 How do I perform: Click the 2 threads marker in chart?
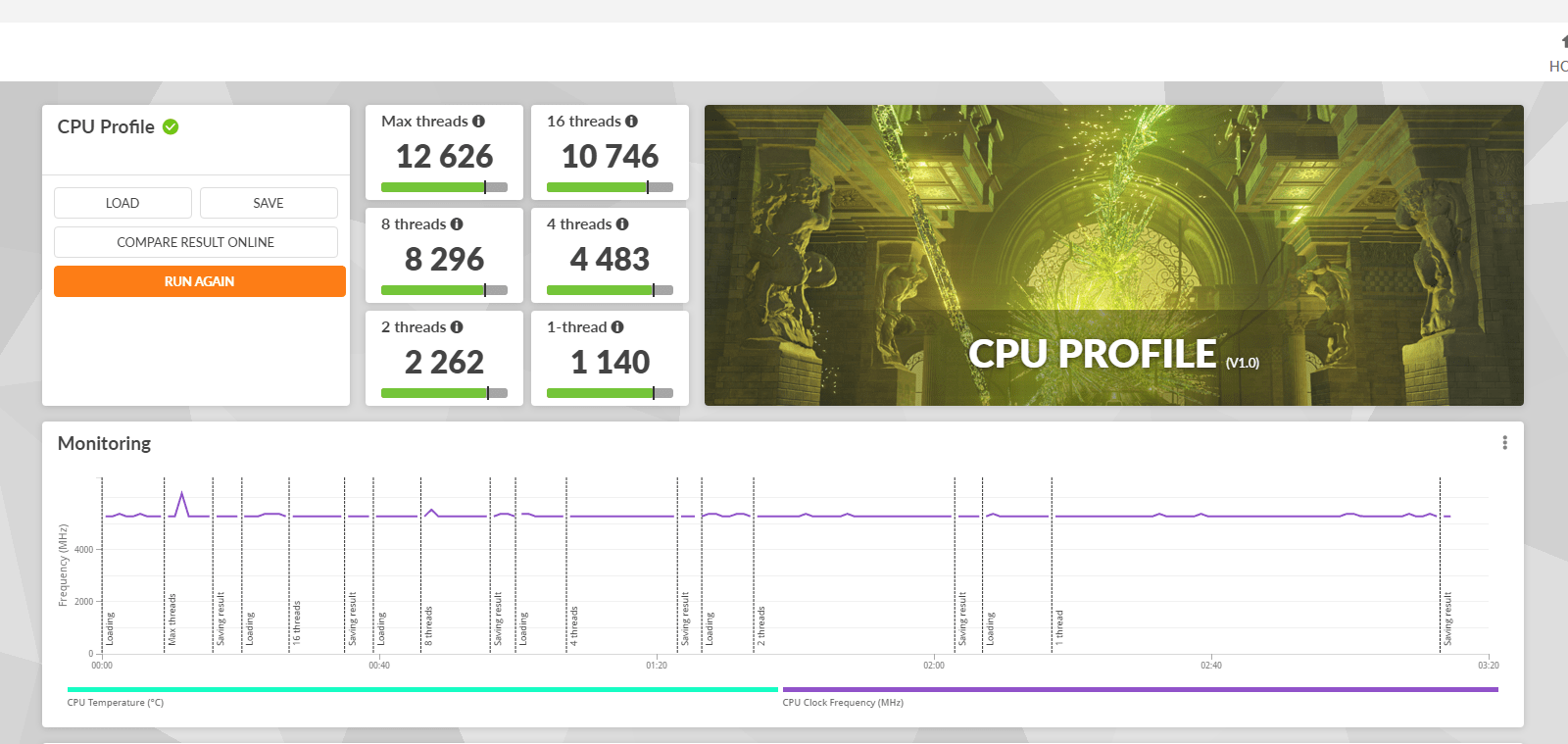[x=761, y=625]
